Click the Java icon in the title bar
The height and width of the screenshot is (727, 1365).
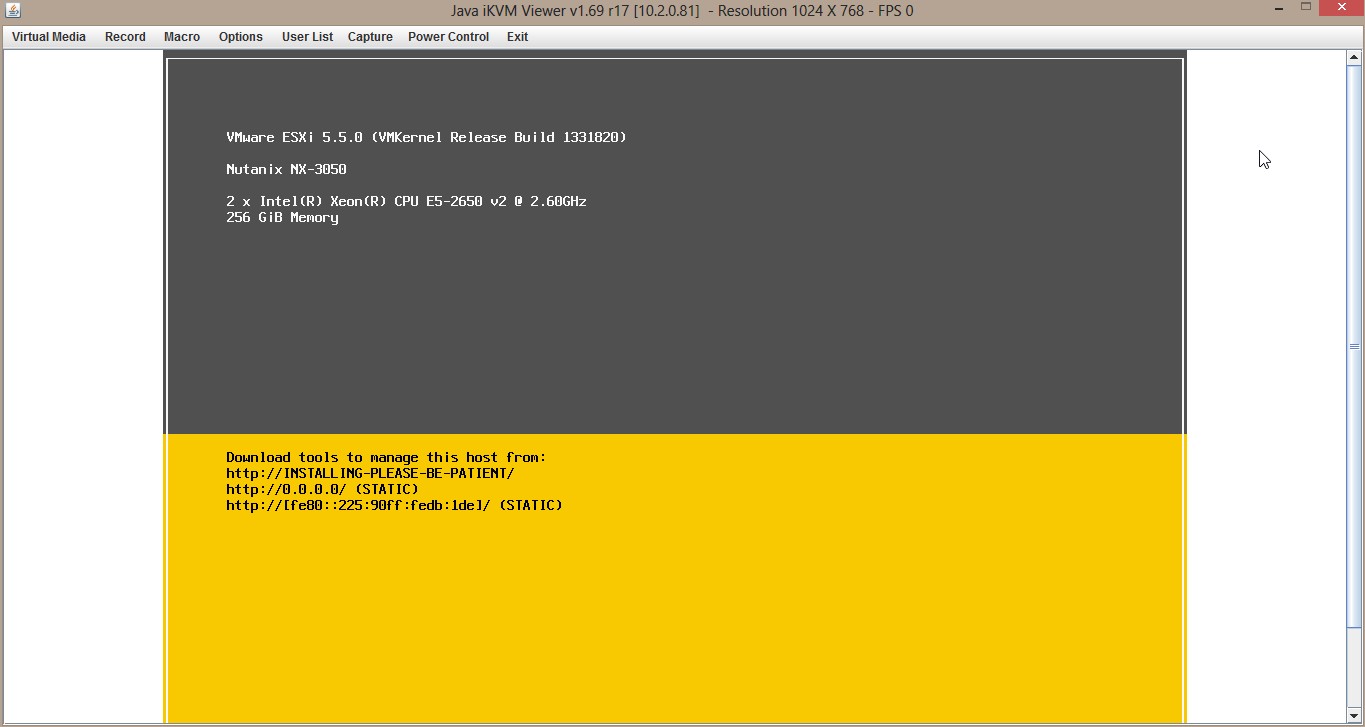pos(12,11)
